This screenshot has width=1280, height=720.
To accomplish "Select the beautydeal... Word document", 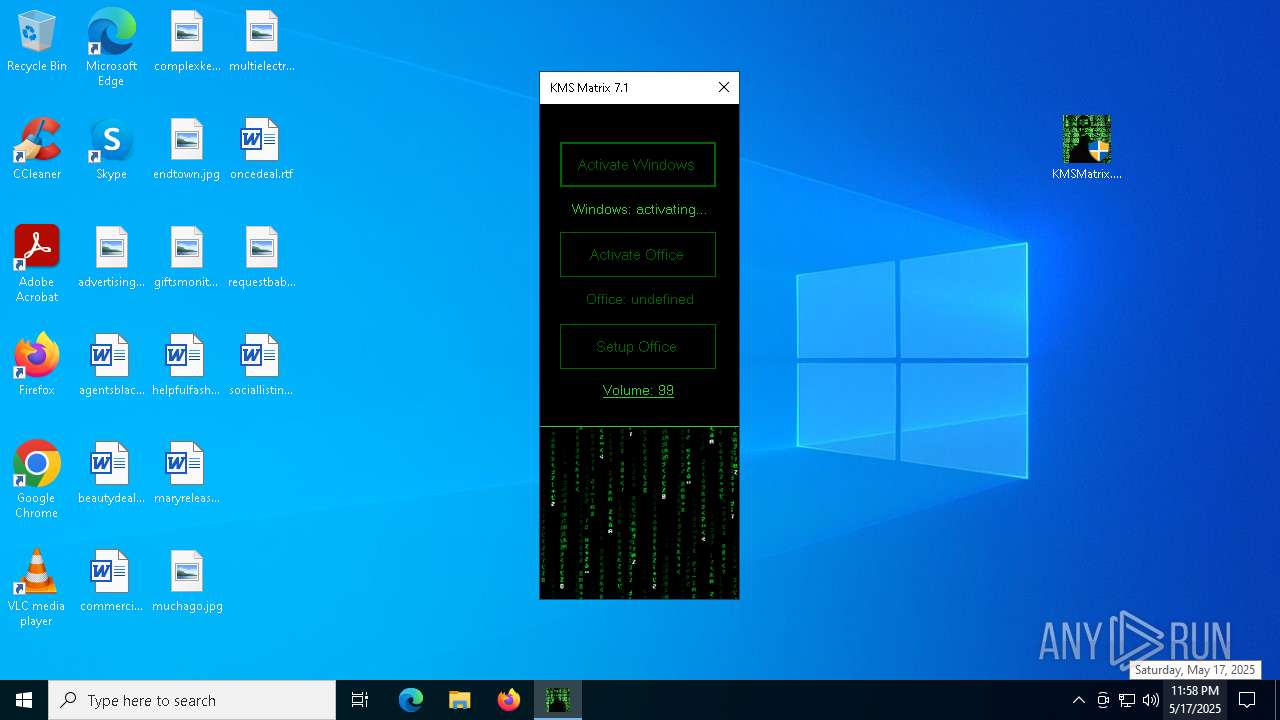I will (x=111, y=473).
